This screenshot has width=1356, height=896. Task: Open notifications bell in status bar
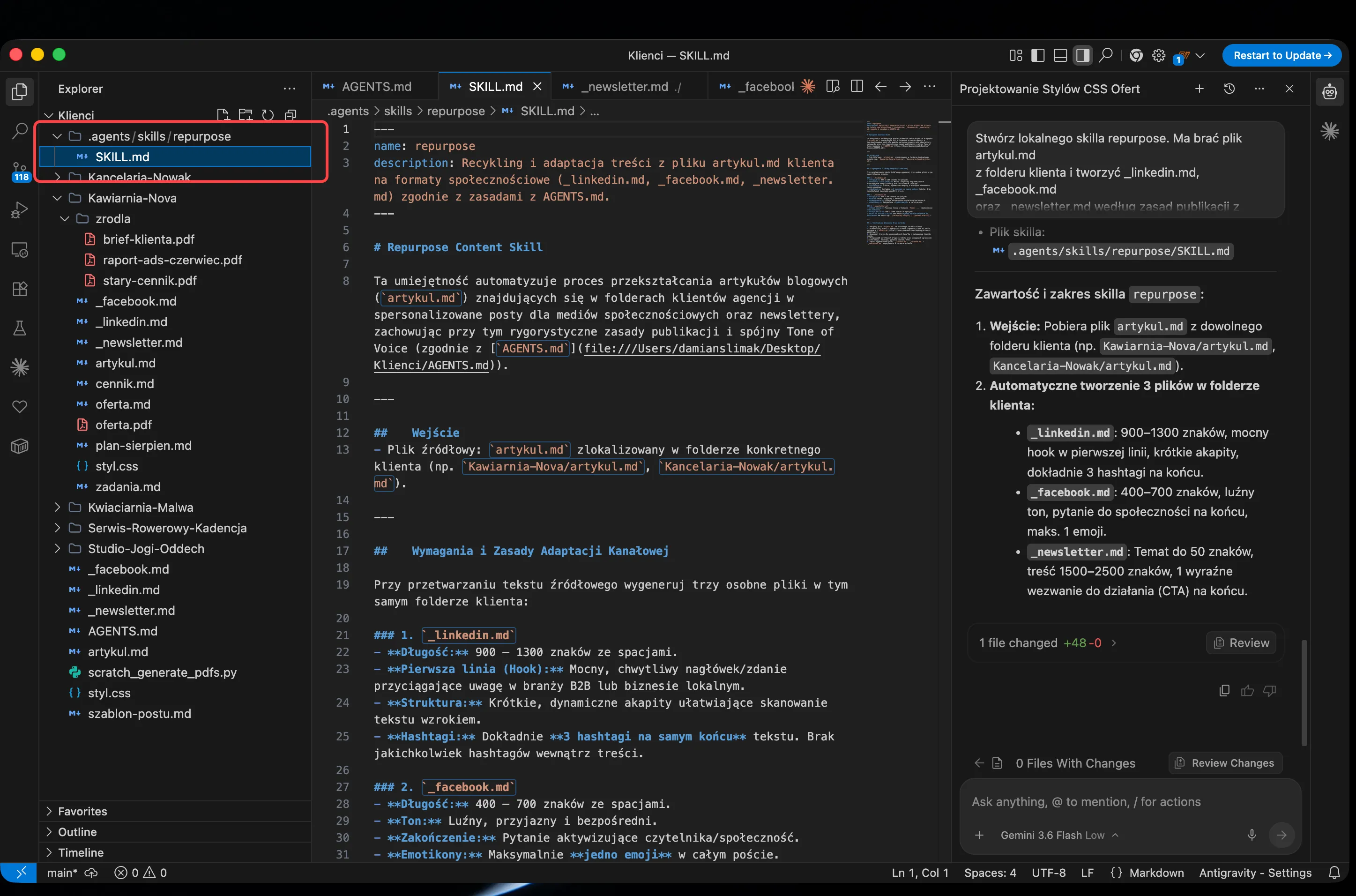tap(1334, 873)
